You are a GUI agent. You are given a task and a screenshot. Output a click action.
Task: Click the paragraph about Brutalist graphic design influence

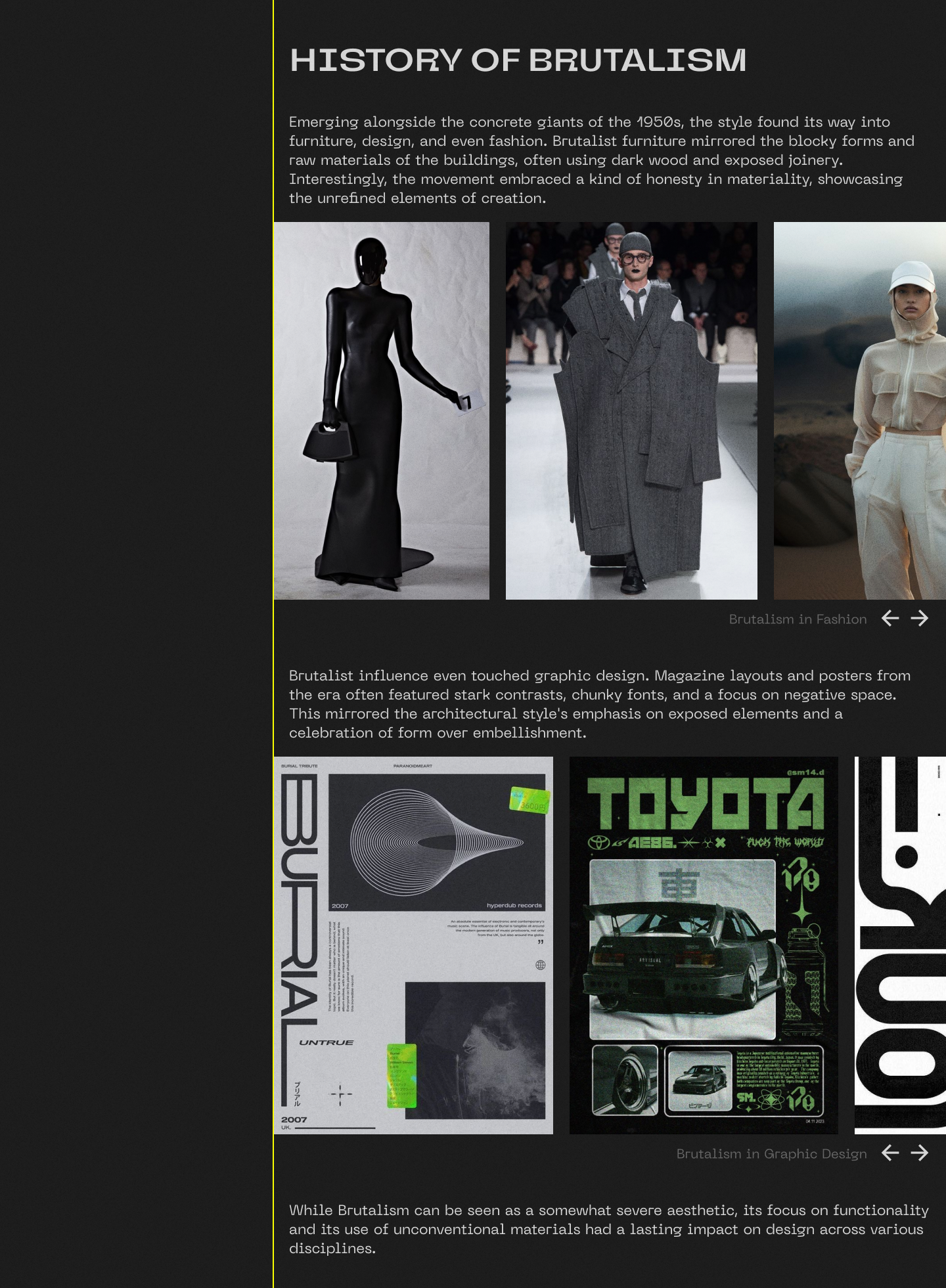point(599,704)
